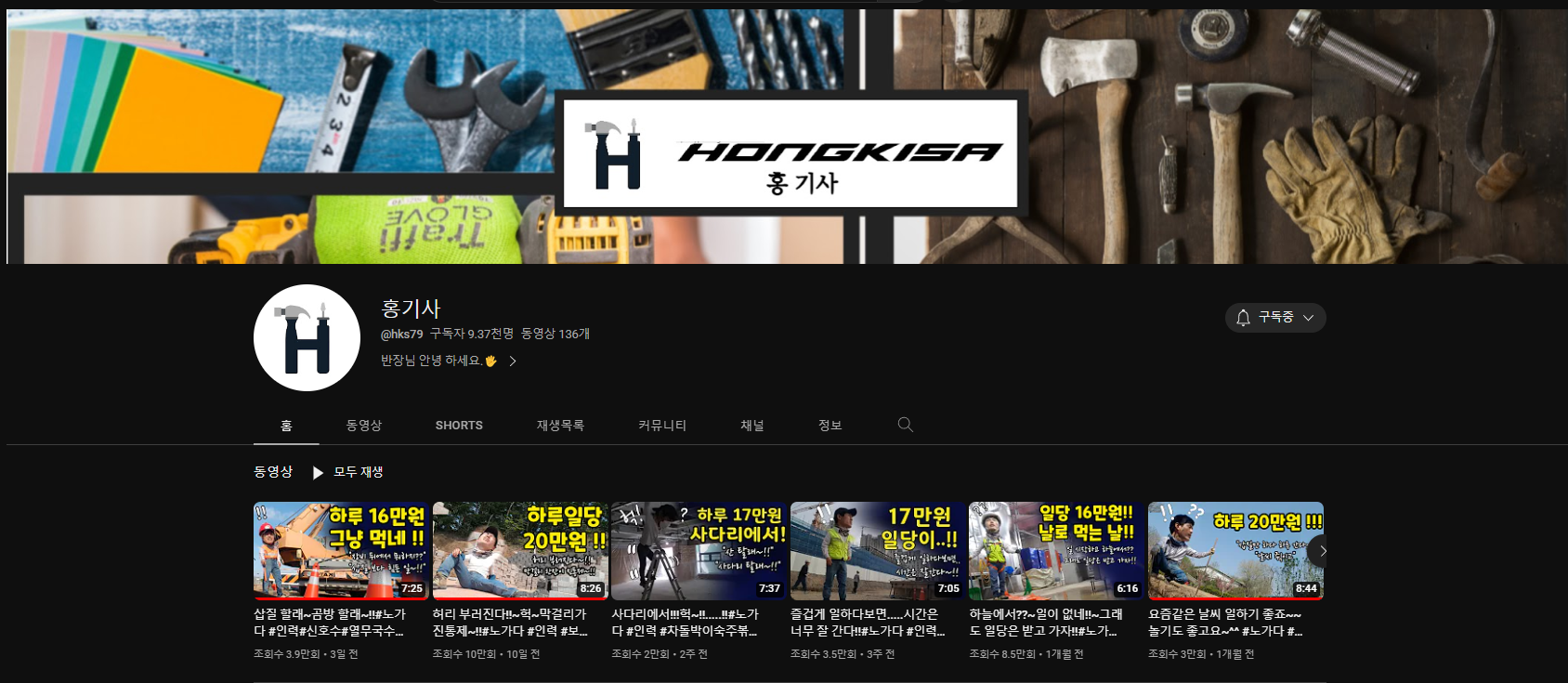Click the 6:16 duration badge
Screen dimensions: 1568x683
[1127, 588]
